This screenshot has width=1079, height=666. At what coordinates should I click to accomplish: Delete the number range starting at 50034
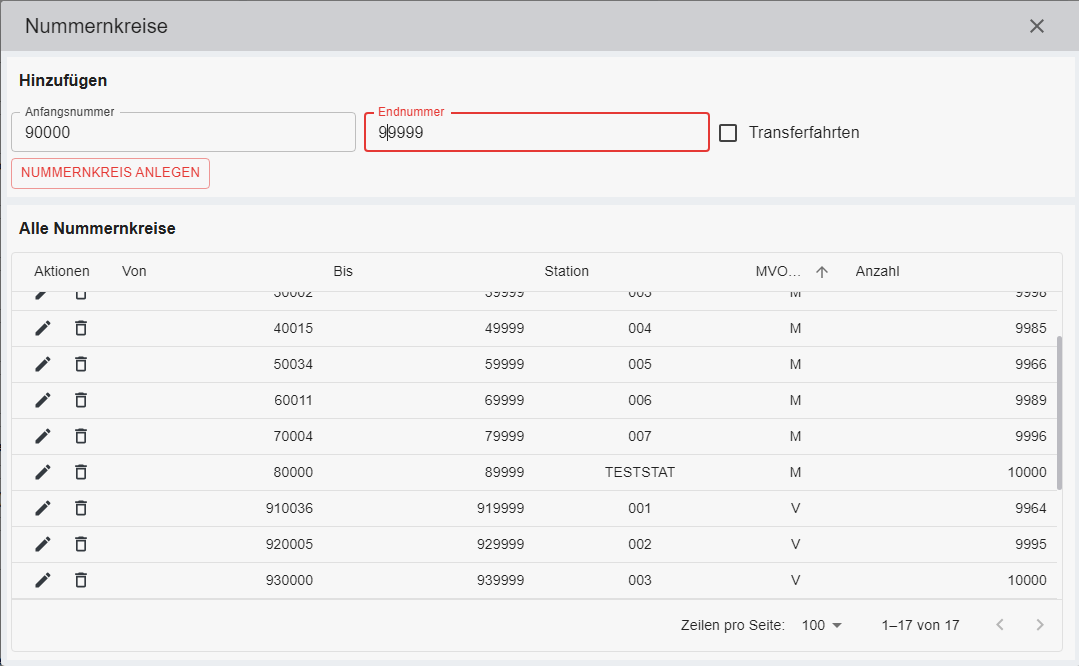81,364
